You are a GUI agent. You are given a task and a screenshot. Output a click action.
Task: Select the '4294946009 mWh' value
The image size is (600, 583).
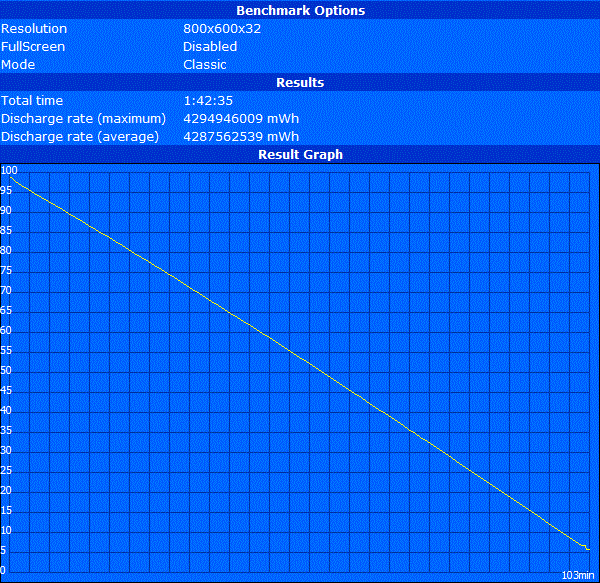pos(241,119)
